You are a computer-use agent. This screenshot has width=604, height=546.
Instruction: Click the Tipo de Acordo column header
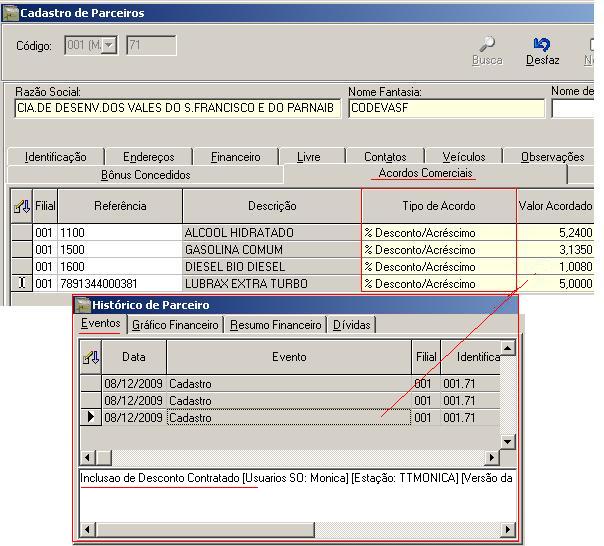439,206
